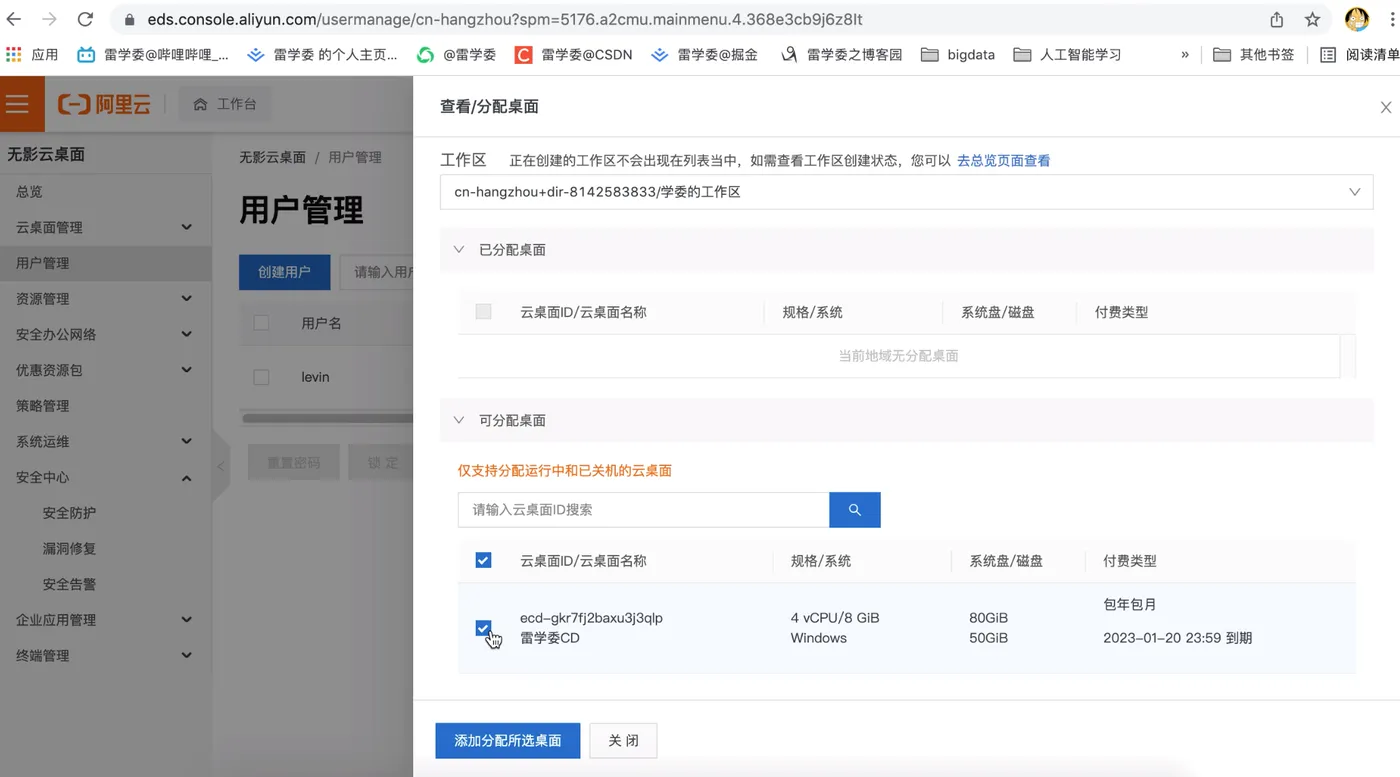Tick the checkbox for user levin
The image size is (1400, 777).
tap(261, 377)
